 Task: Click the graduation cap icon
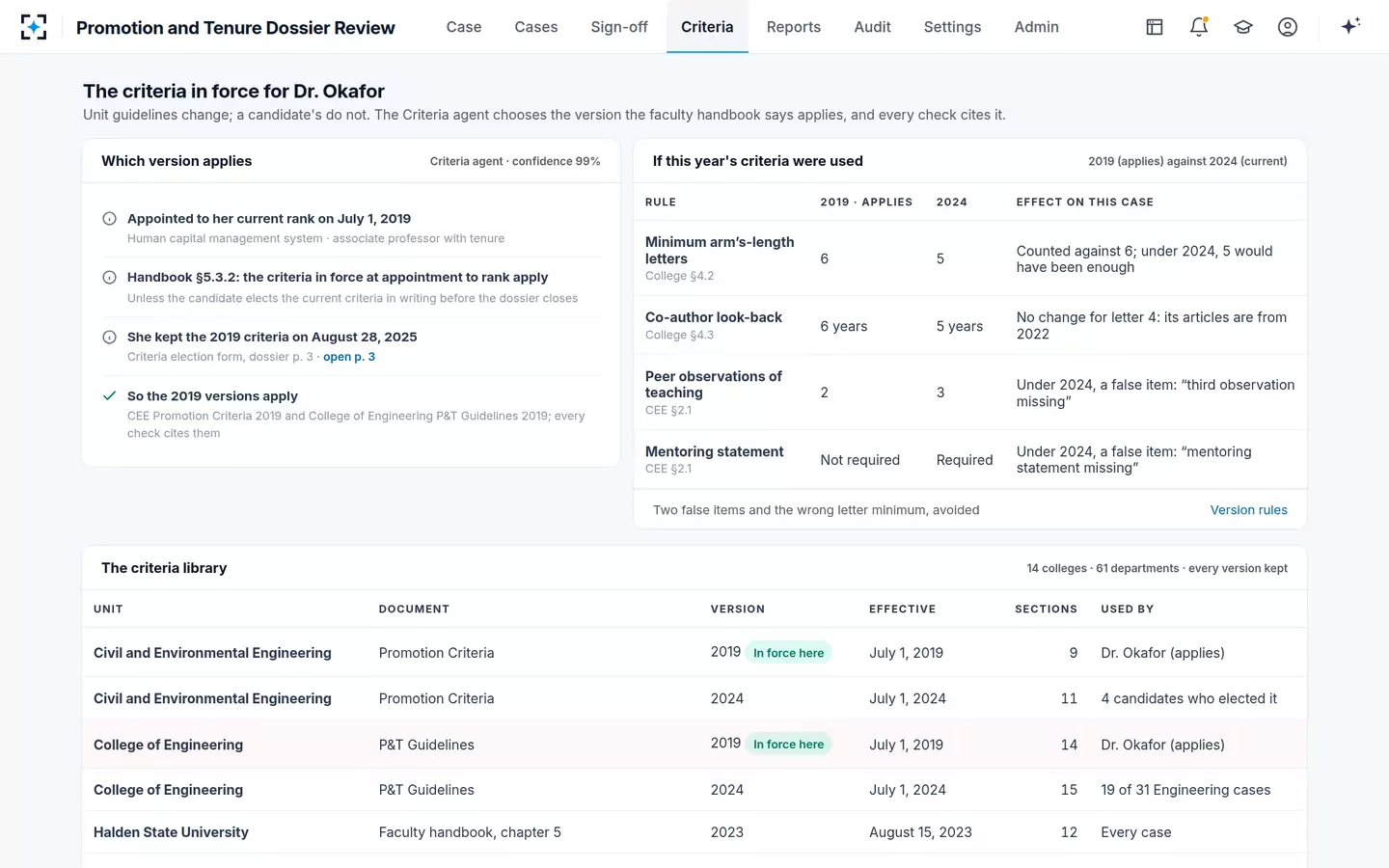click(x=1243, y=27)
